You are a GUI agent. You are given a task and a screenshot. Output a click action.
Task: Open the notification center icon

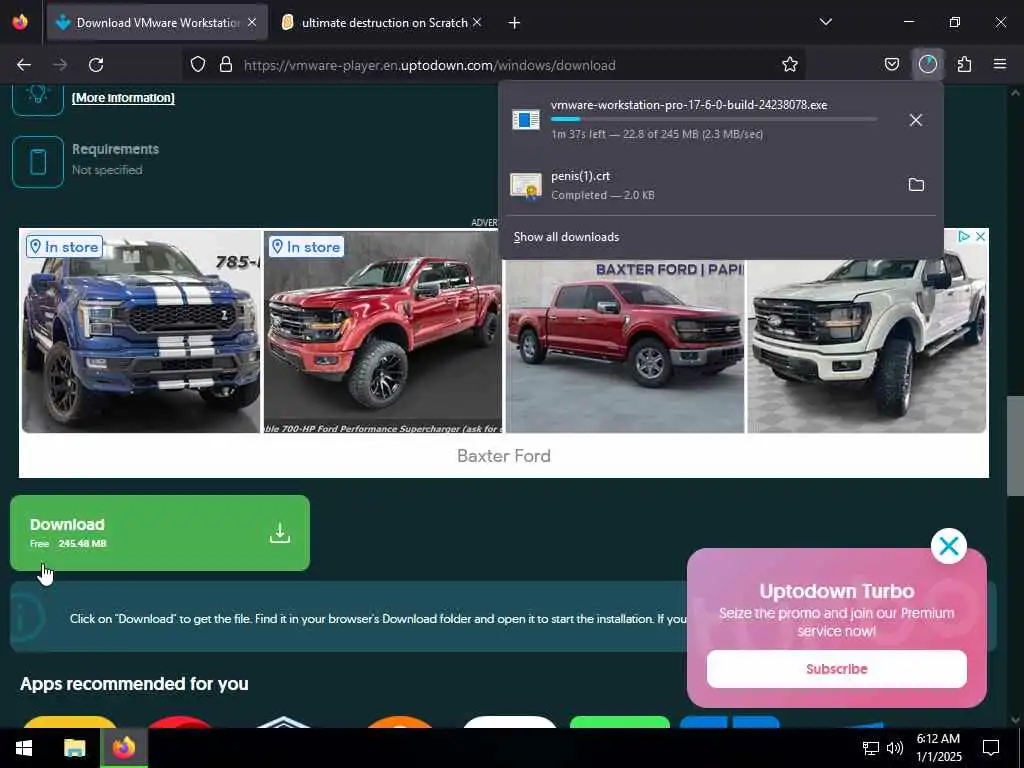(991, 748)
